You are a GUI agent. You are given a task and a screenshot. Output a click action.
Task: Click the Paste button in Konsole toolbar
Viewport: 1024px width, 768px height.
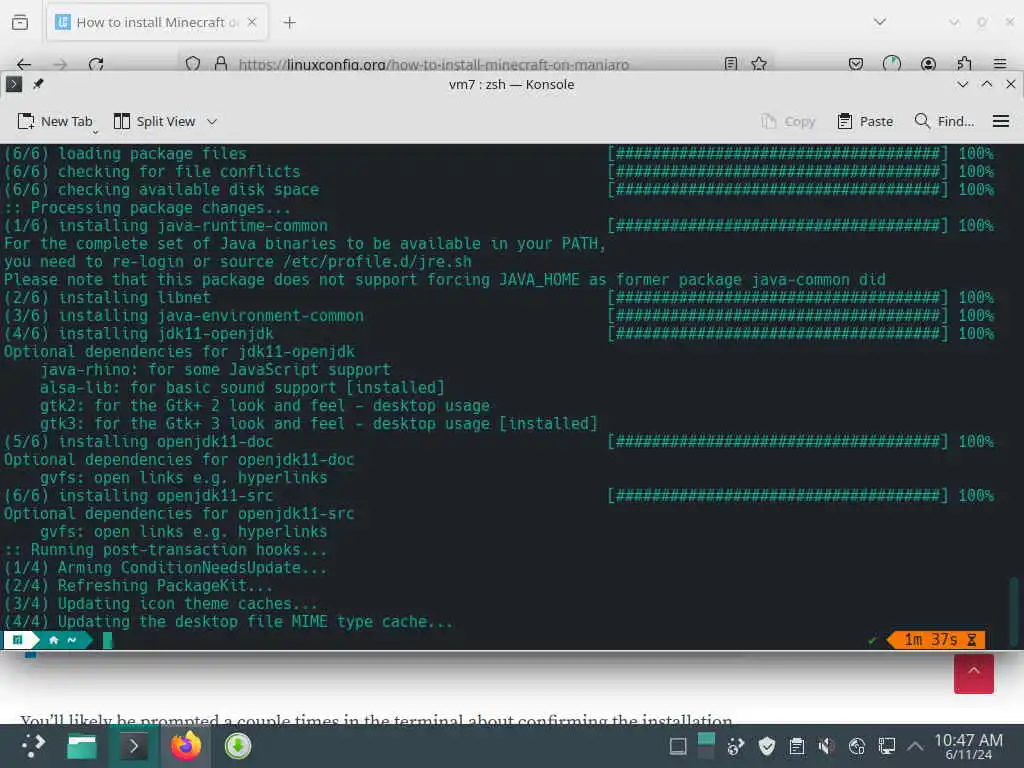click(865, 121)
